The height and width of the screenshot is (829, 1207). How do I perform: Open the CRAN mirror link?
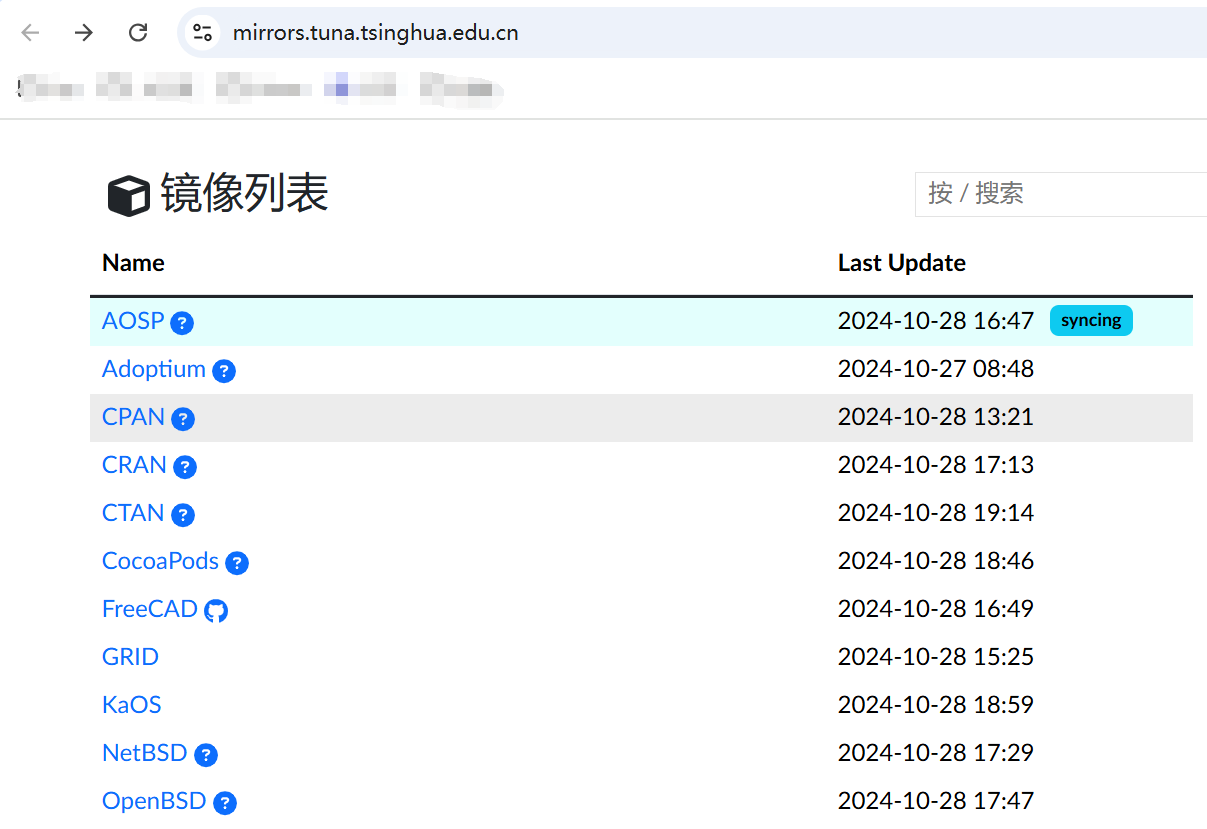tap(134, 465)
